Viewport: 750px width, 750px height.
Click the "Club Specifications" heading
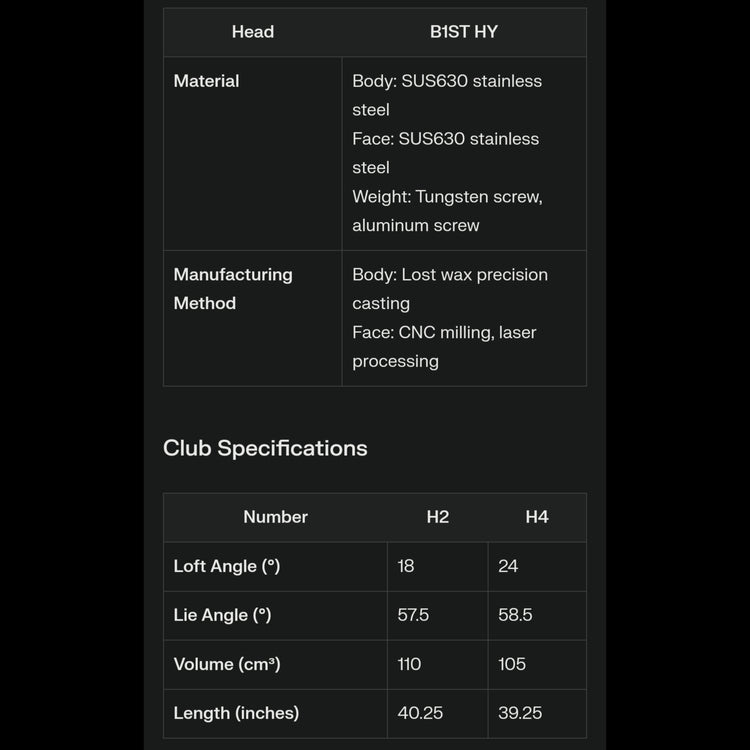265,448
